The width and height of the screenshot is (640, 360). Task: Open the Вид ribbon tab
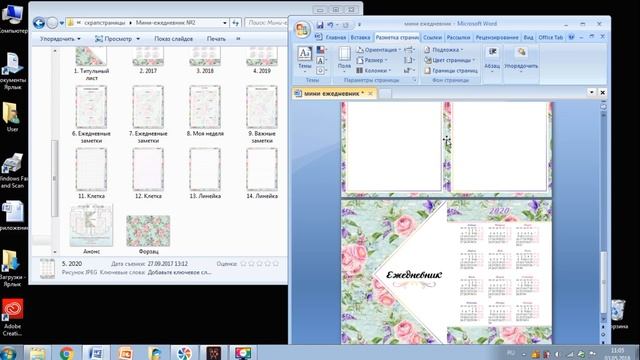click(528, 38)
